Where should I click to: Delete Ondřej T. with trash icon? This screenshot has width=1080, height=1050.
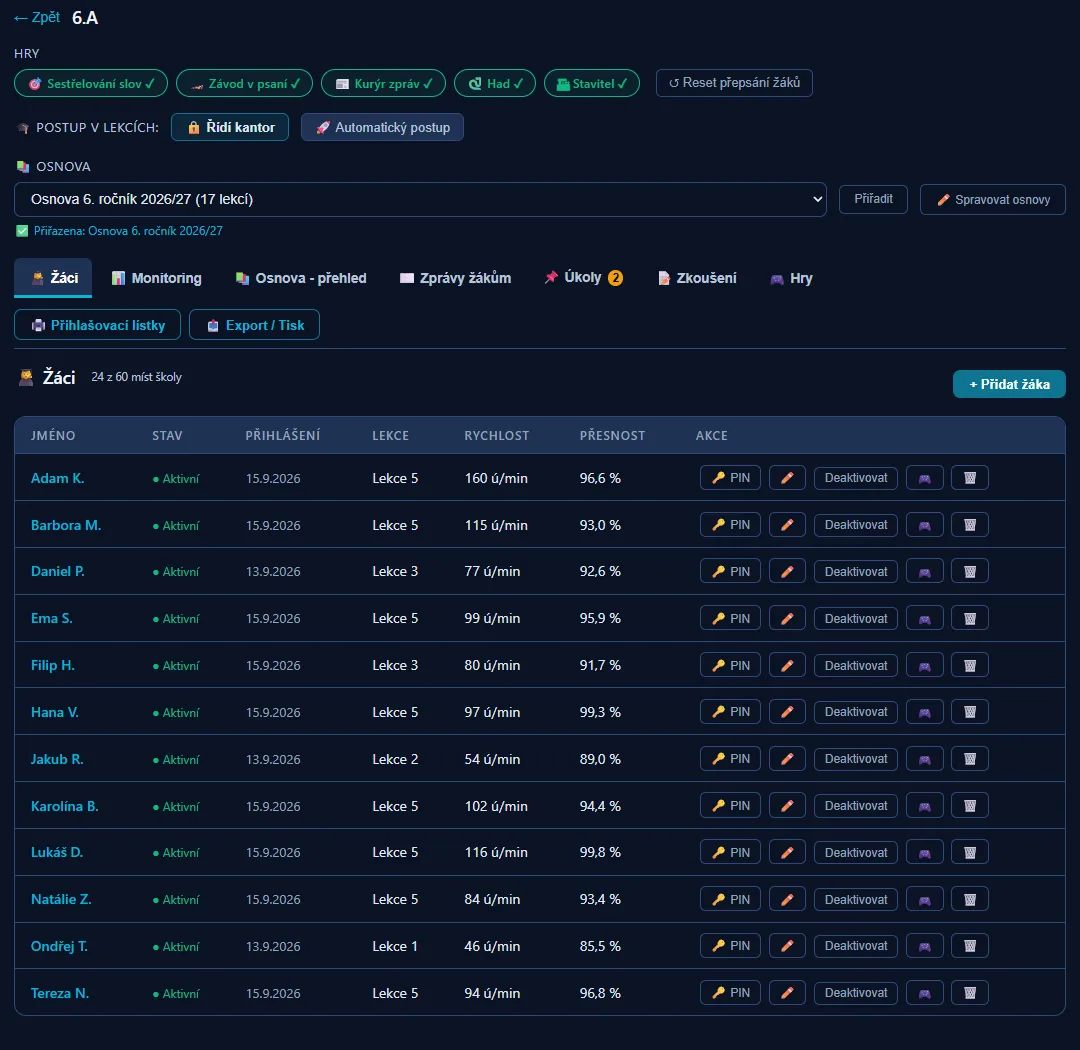click(970, 946)
